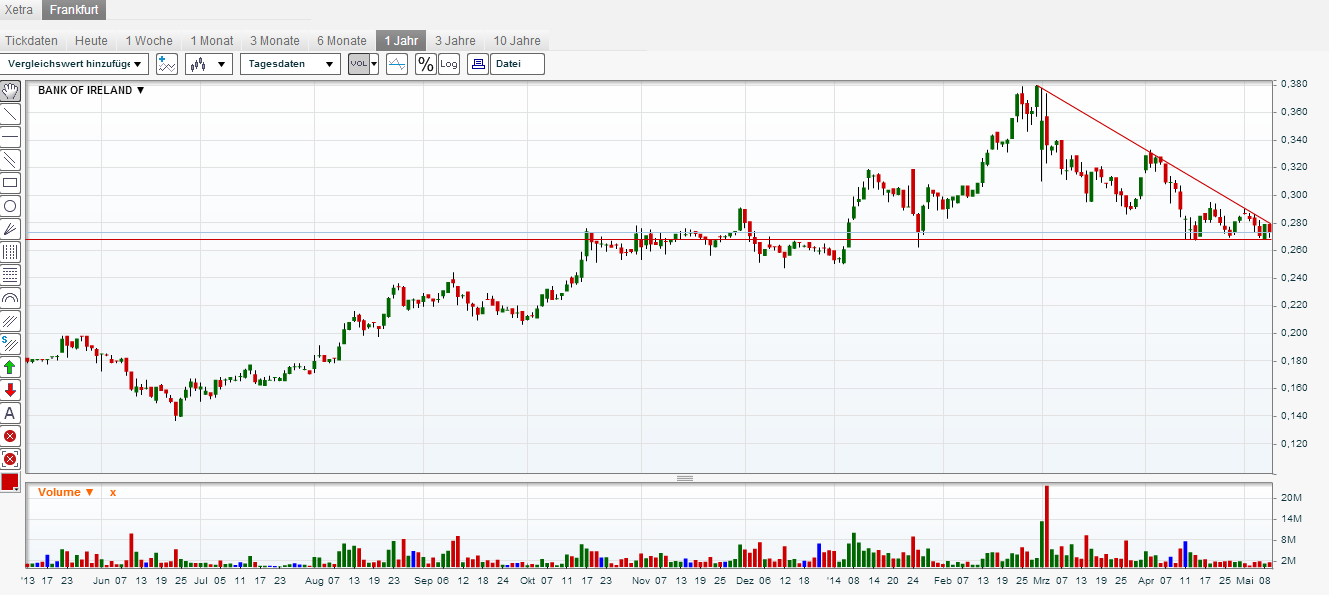
Task: Select the diagonal lines tool marked S
Action: tap(10, 344)
